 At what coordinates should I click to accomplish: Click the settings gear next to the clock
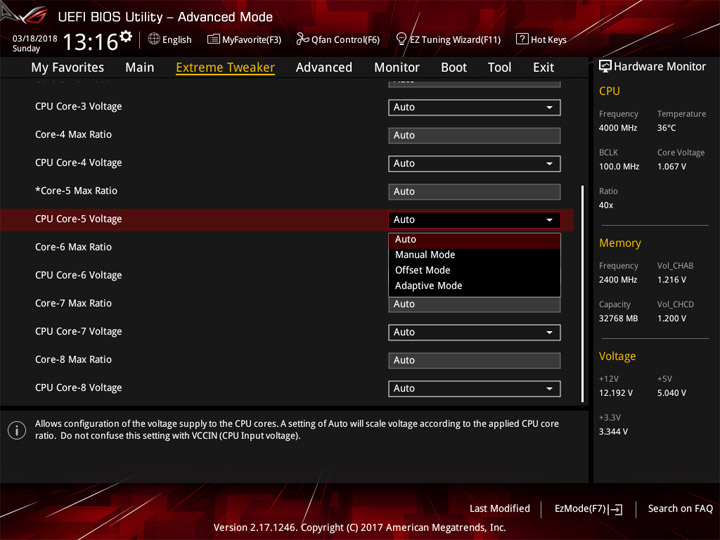pyautogui.click(x=126, y=37)
